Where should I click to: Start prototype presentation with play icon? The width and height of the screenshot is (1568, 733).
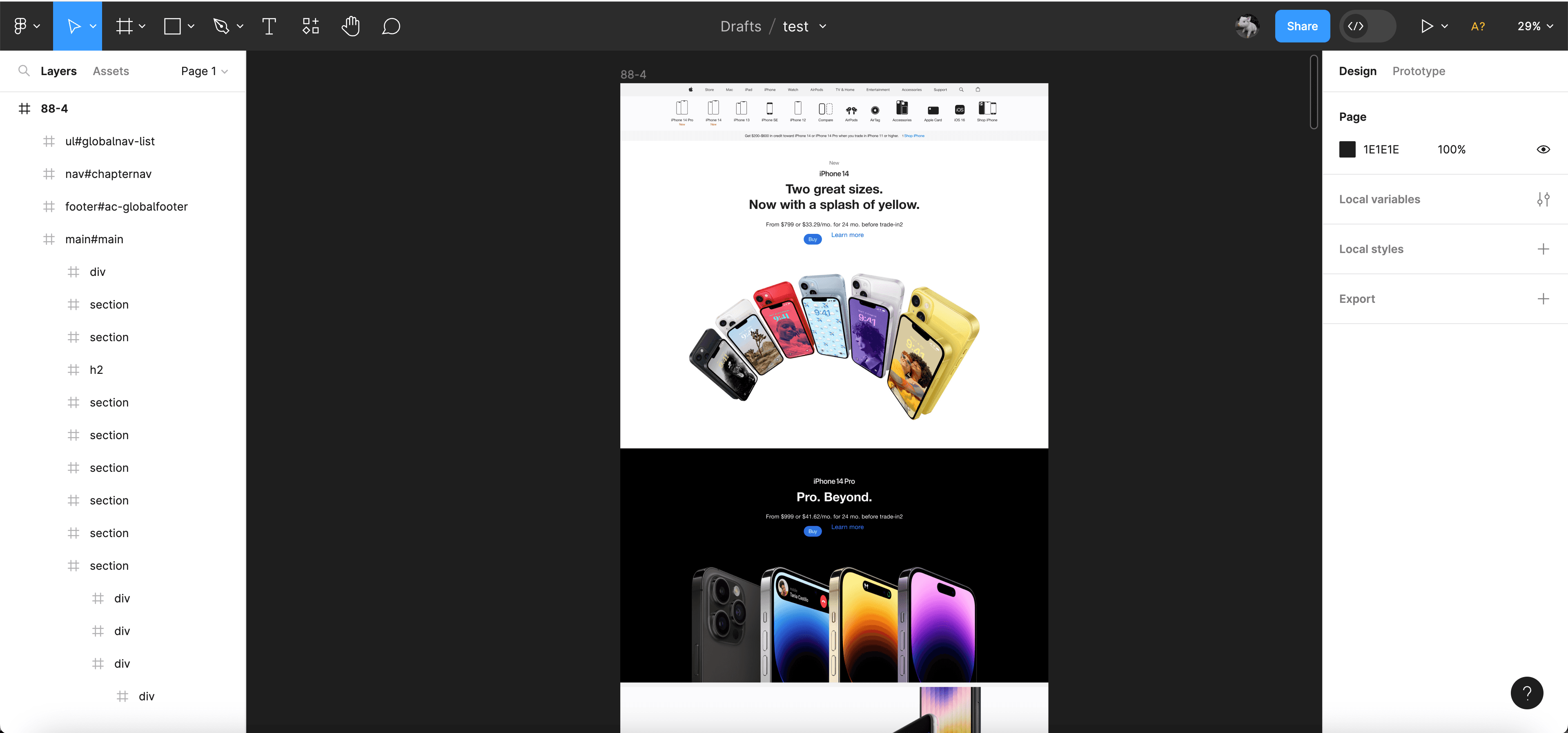[x=1426, y=26]
